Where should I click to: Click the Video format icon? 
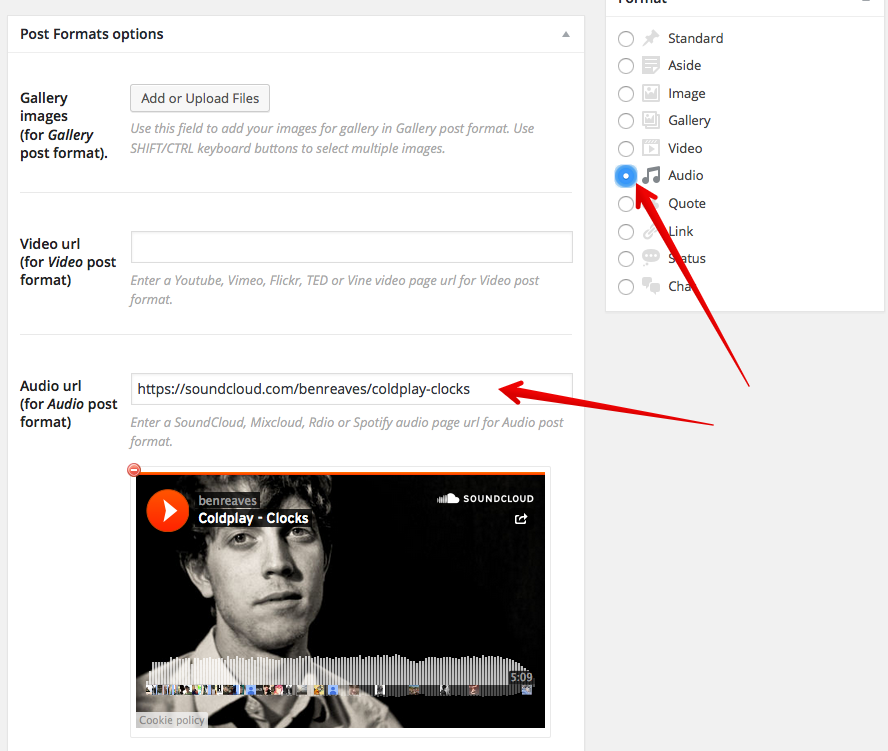(651, 148)
